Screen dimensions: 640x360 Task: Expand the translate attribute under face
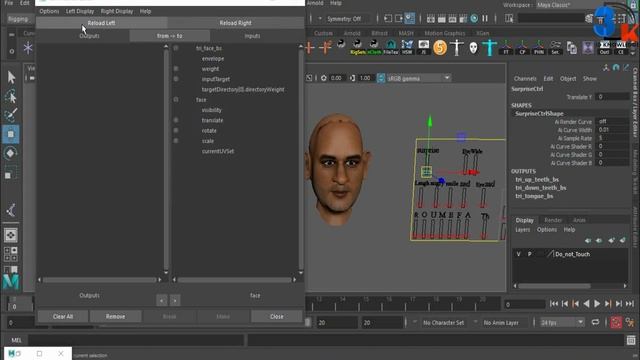176,120
